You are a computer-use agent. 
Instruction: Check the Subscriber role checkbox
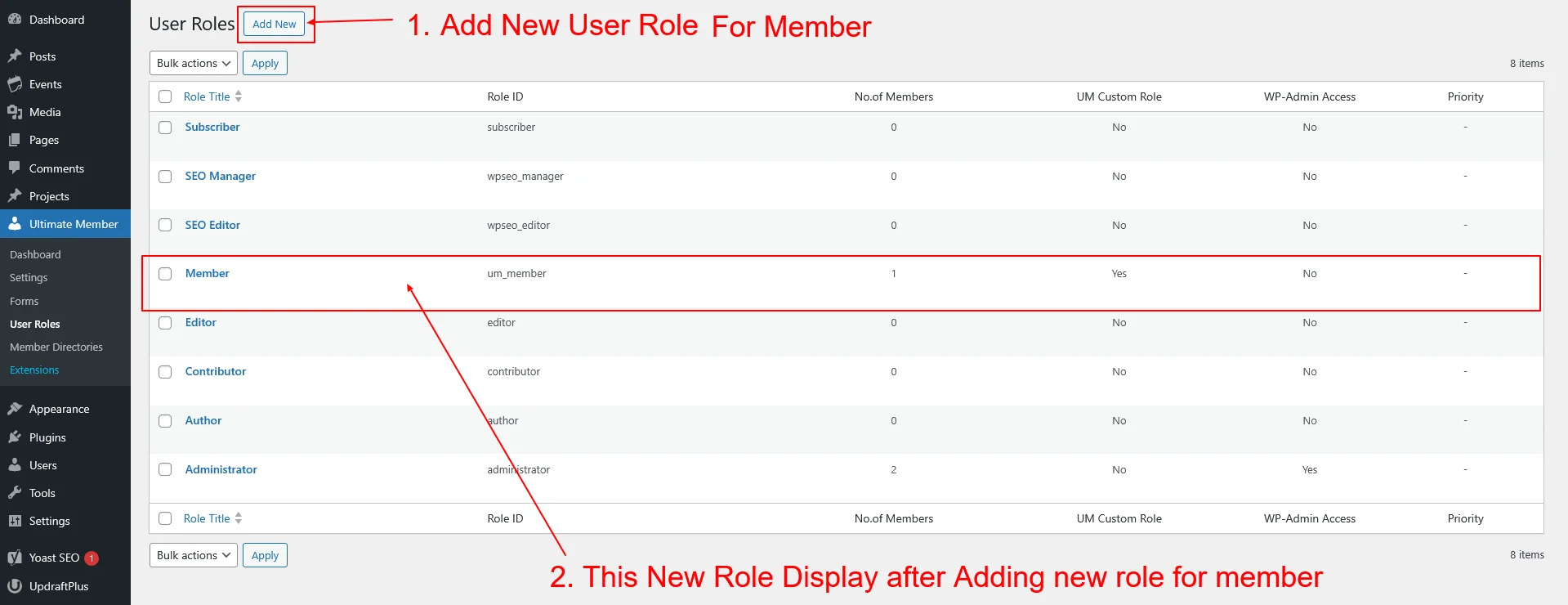pyautogui.click(x=165, y=128)
